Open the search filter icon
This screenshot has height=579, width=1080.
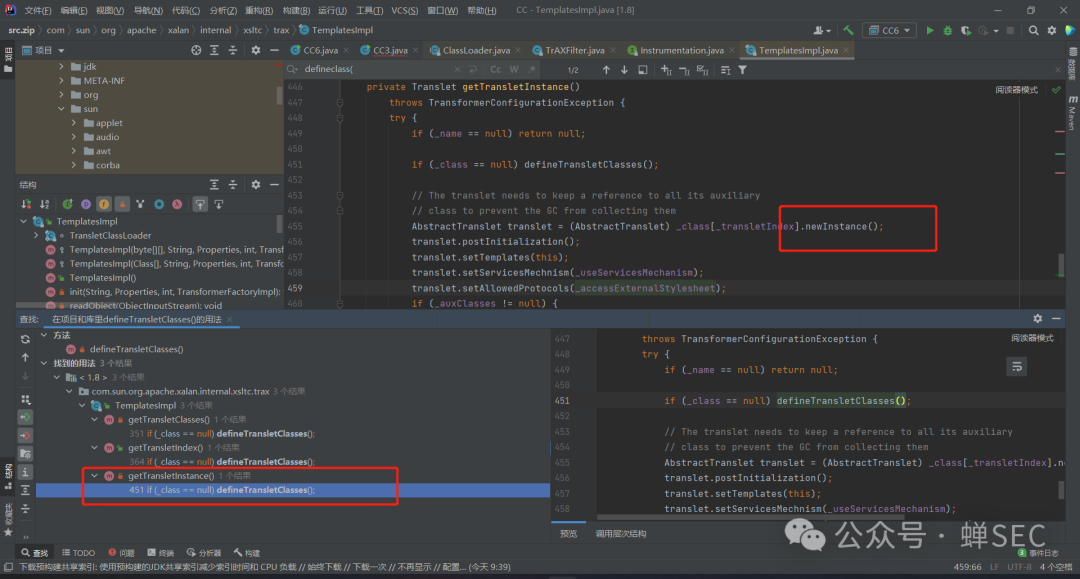pyautogui.click(x=743, y=68)
